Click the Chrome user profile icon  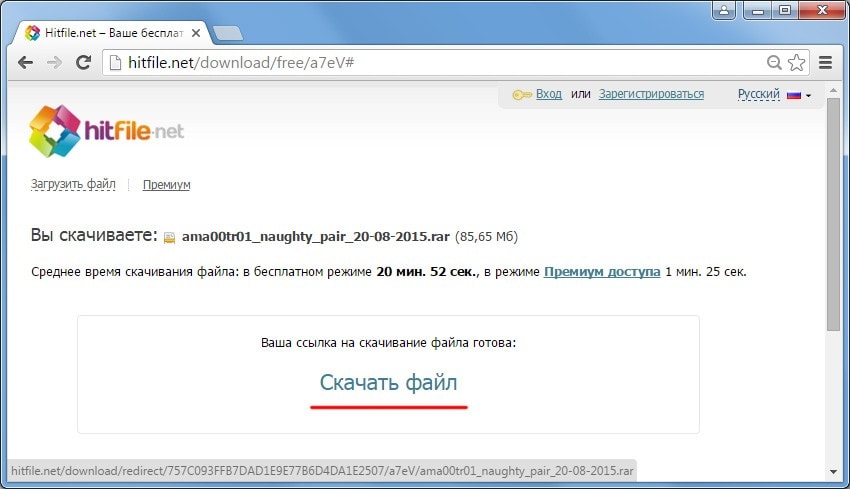coord(724,10)
